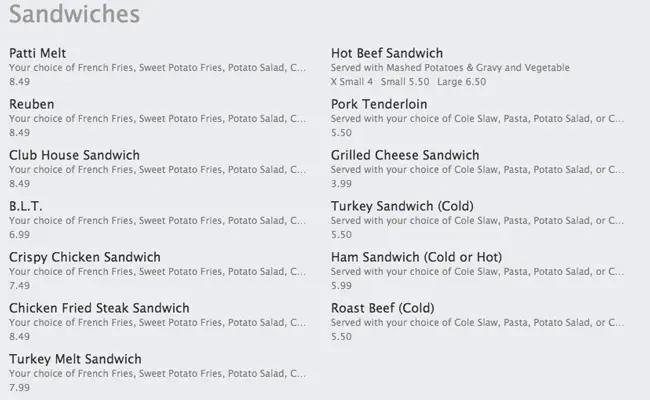The image size is (650, 400).
Task: Open the Crispy Chicken Sandwich entry
Action: pos(84,257)
